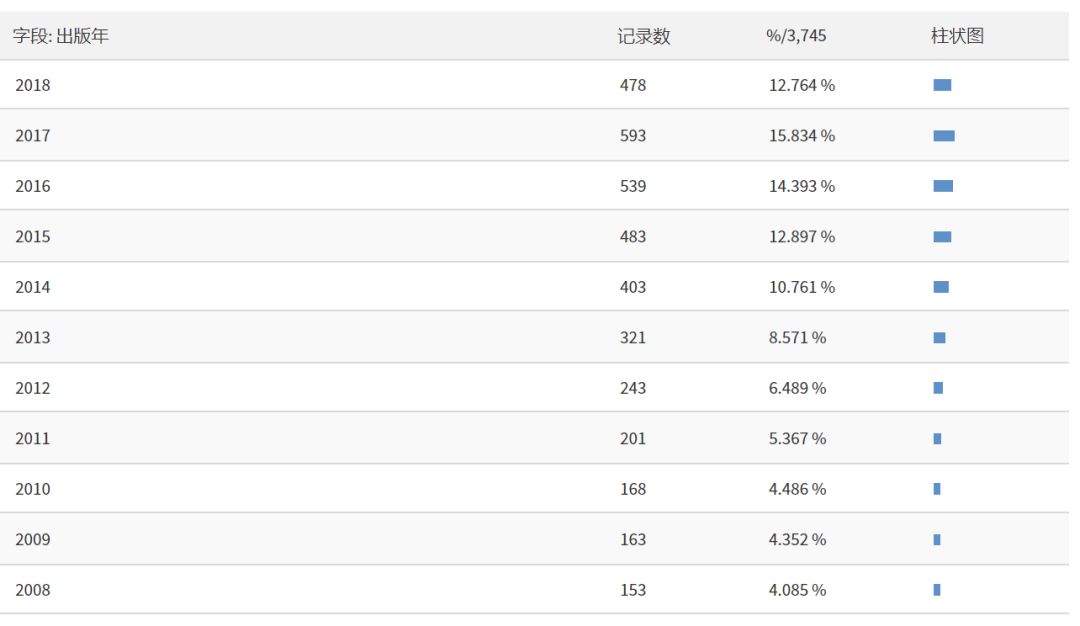The height and width of the screenshot is (626, 1080).
Task: Click the %/3,745 column header
Action: [x=796, y=36]
